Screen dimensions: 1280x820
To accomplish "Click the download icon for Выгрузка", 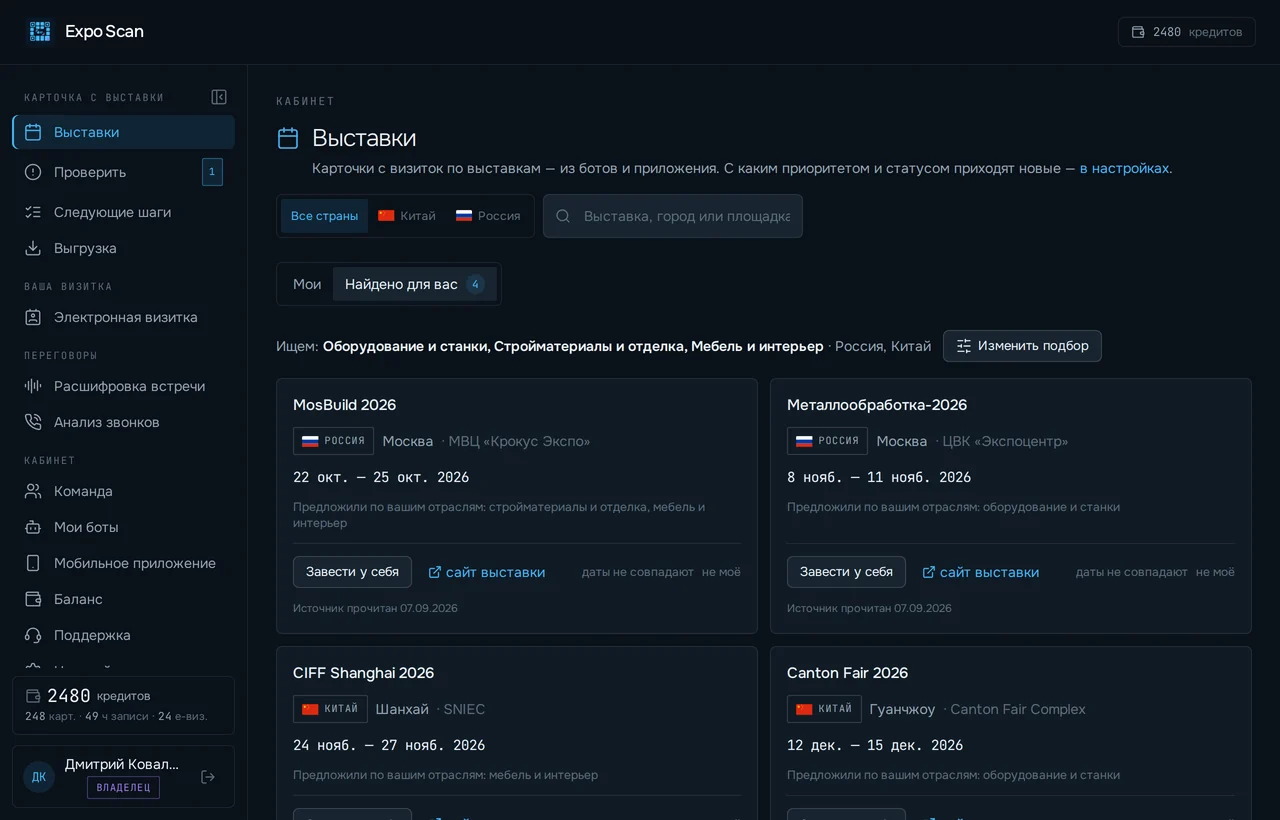I will point(33,248).
